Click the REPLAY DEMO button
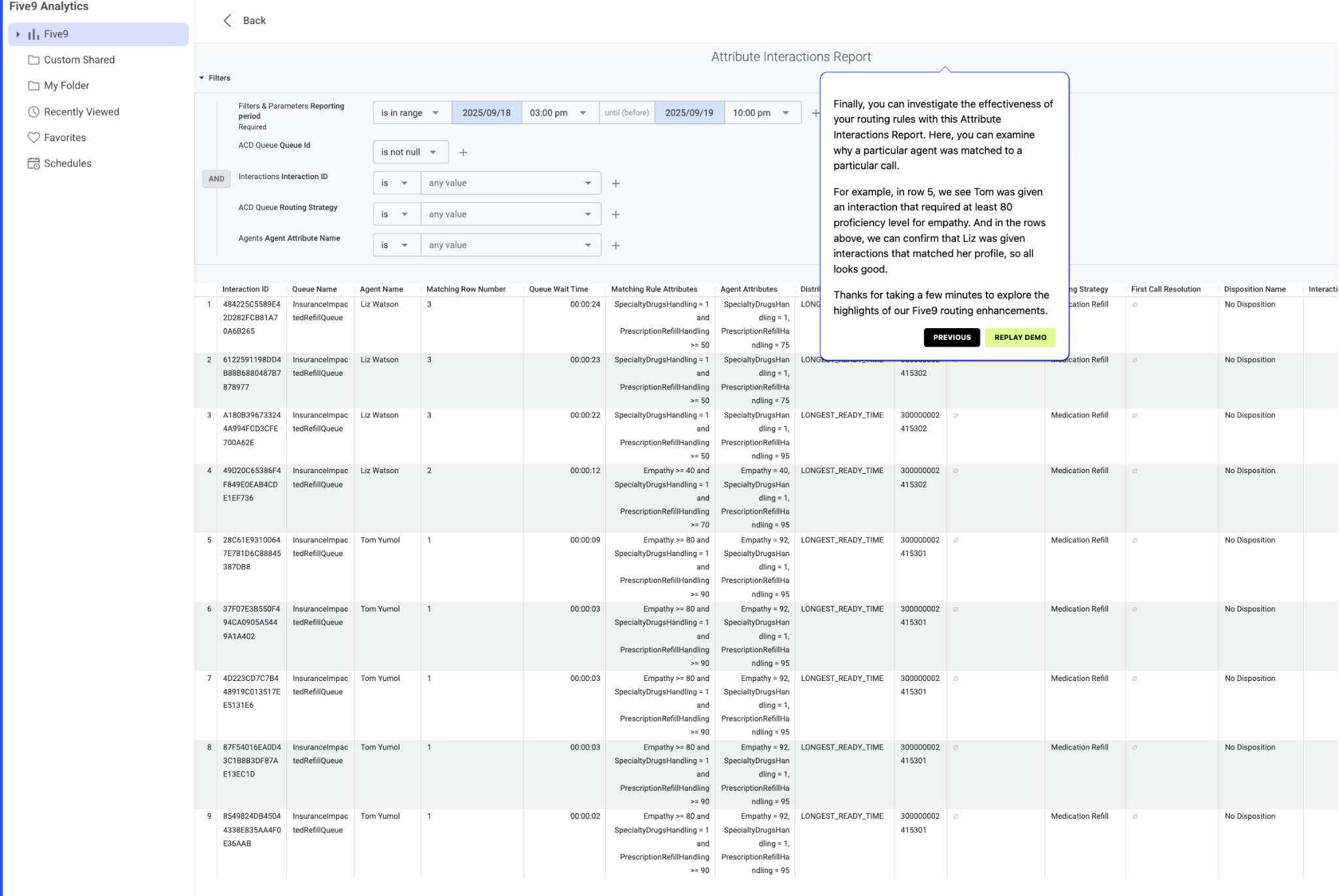1339x896 pixels. pyautogui.click(x=1019, y=337)
